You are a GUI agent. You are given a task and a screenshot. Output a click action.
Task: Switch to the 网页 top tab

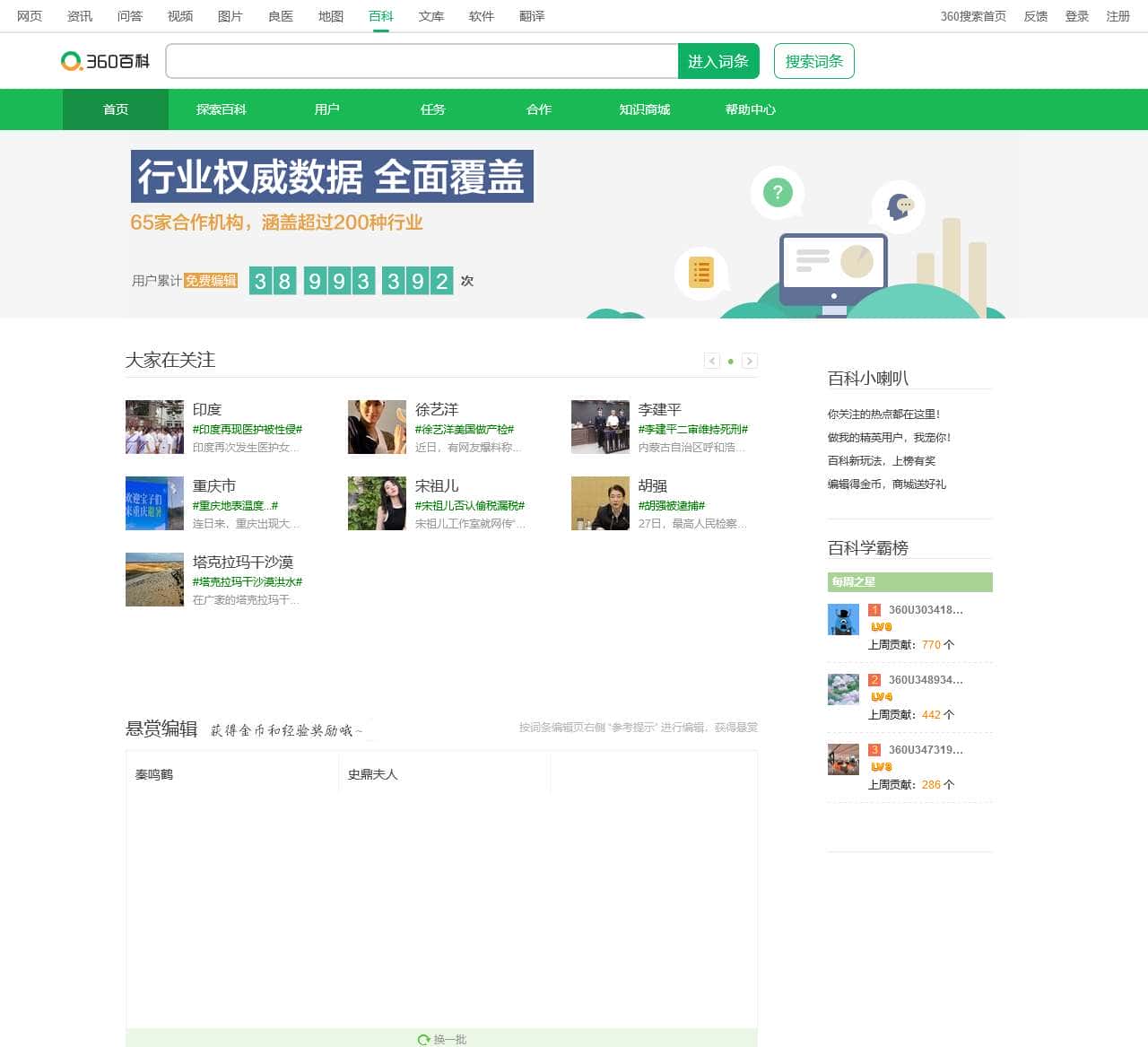tap(30, 16)
